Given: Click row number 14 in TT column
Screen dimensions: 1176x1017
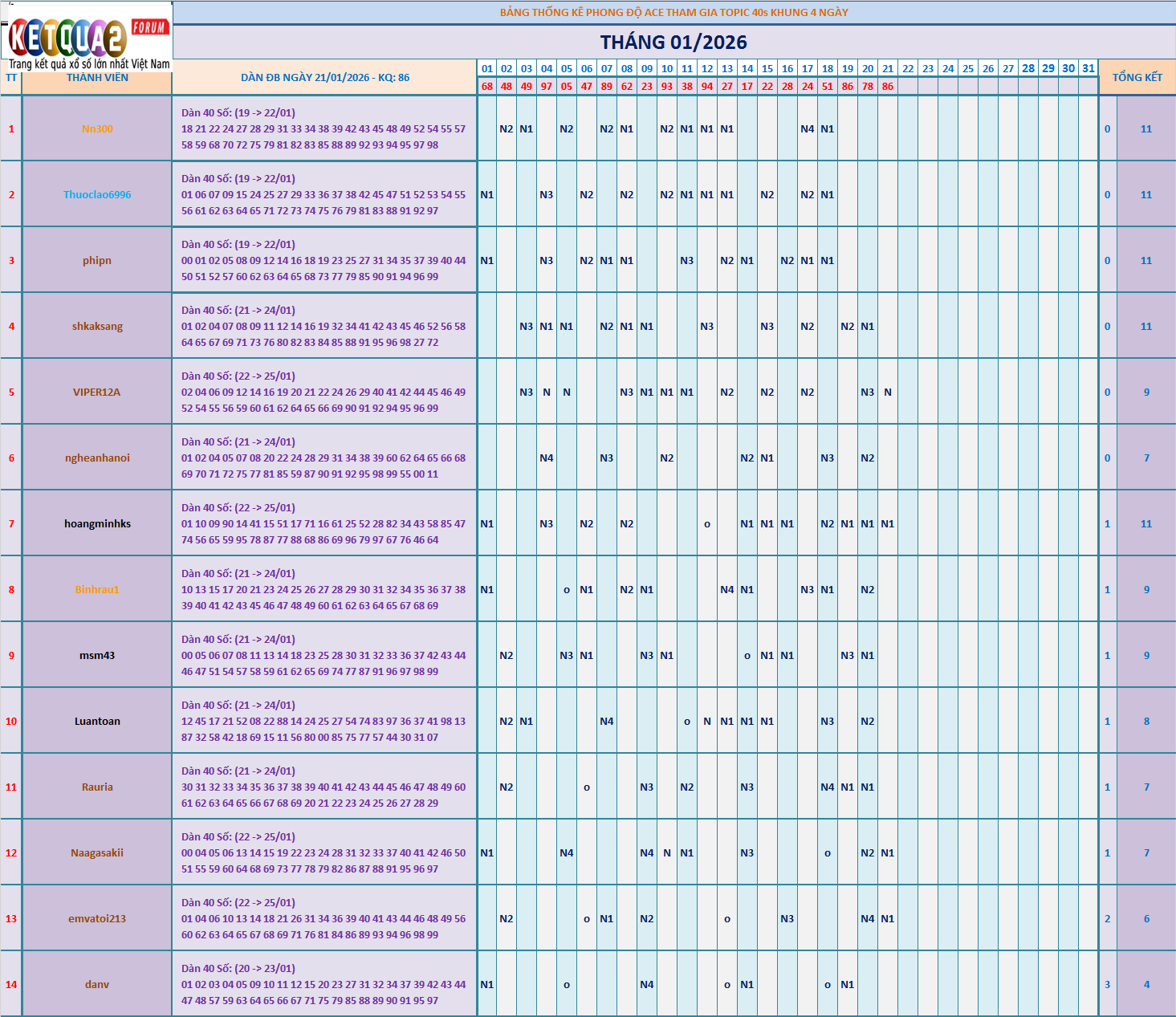Looking at the screenshot, I should [x=11, y=985].
